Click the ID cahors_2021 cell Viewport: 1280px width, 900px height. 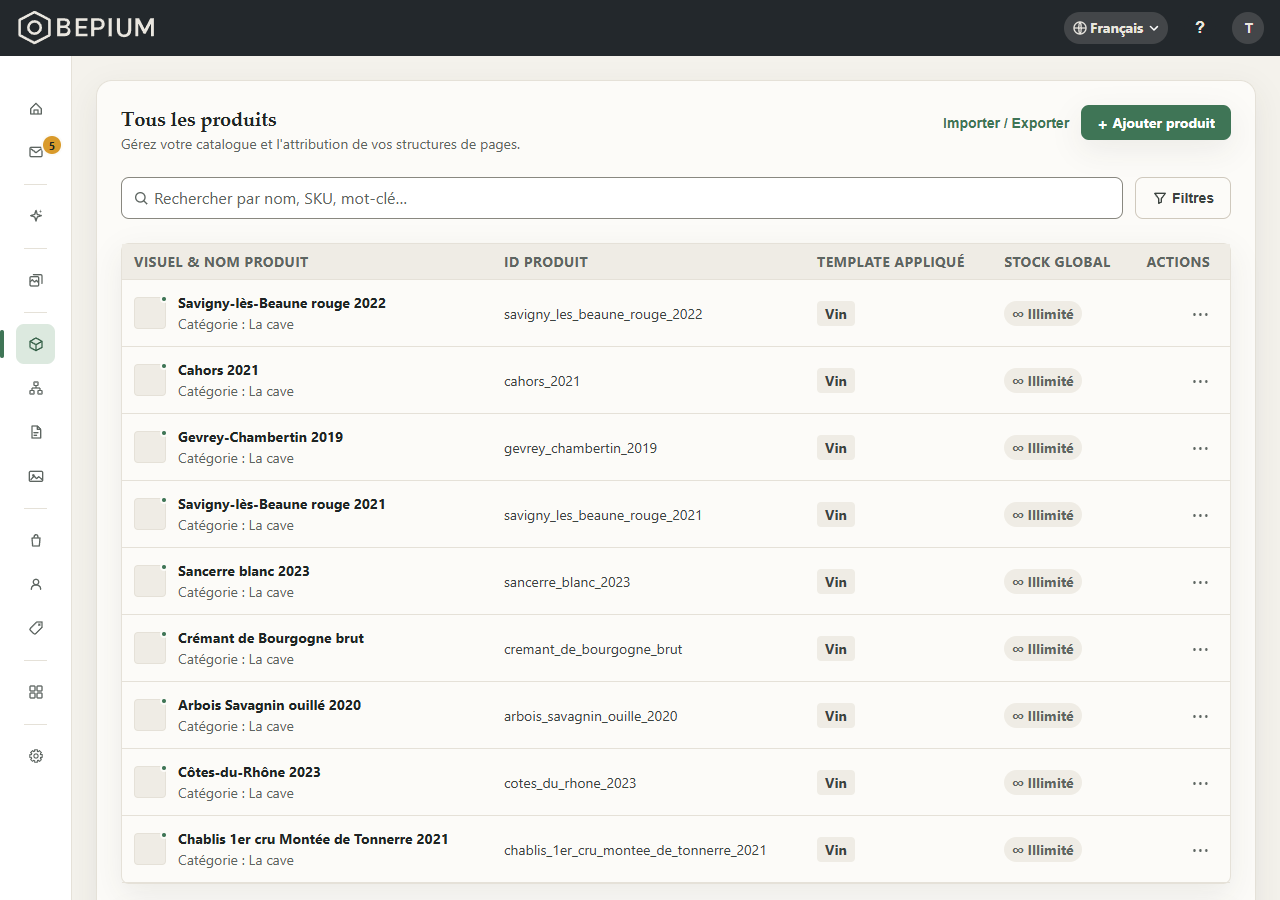click(542, 381)
